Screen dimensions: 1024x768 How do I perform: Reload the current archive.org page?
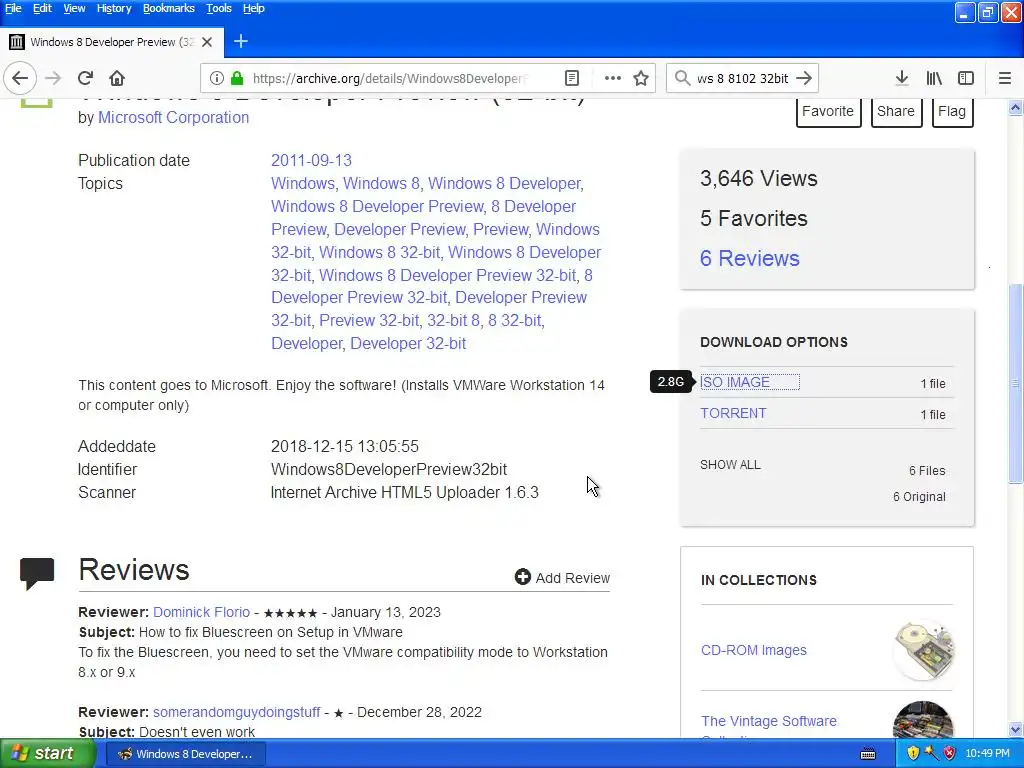pos(85,78)
